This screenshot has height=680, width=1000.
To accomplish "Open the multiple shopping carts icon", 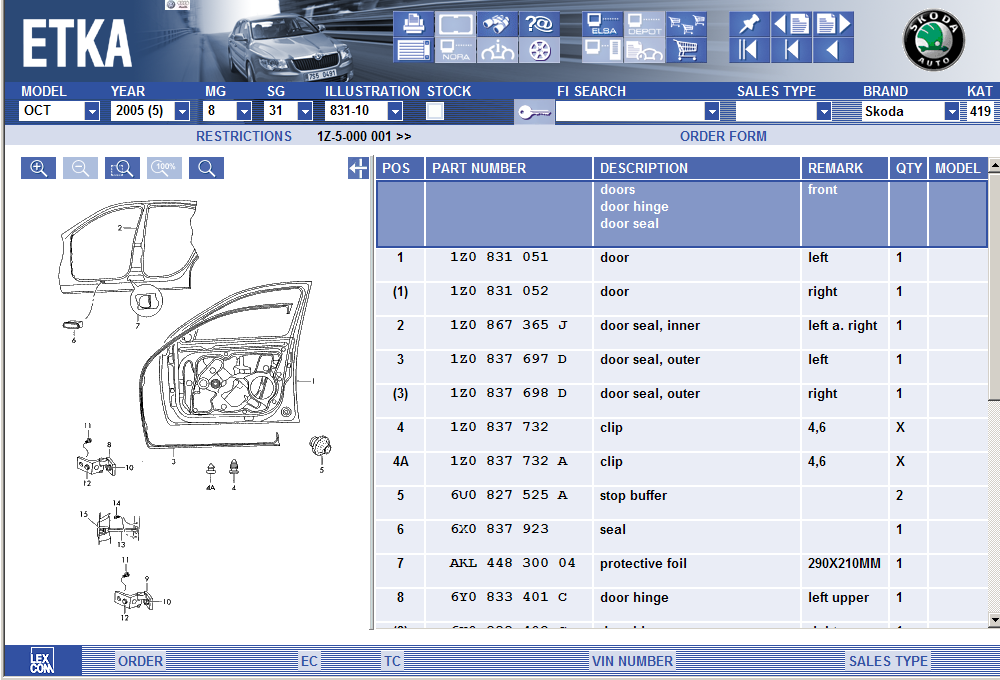I will [686, 24].
